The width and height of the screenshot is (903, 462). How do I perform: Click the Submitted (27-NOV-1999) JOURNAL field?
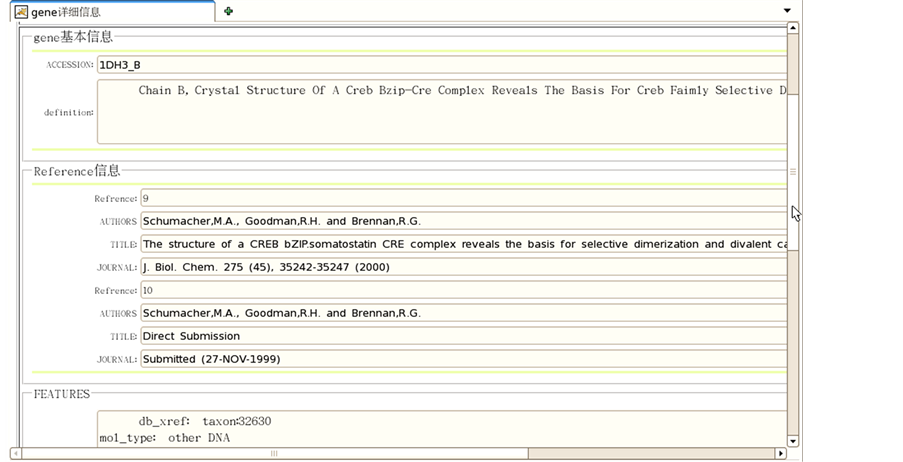(460, 359)
